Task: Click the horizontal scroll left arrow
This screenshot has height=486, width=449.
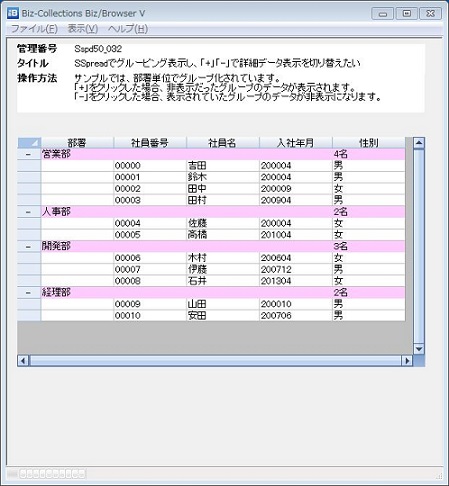Action: 23,361
